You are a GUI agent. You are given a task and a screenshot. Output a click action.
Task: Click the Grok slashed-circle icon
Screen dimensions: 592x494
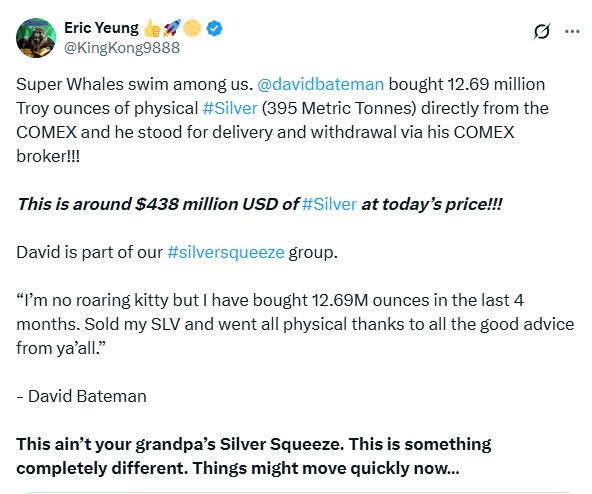[541, 31]
